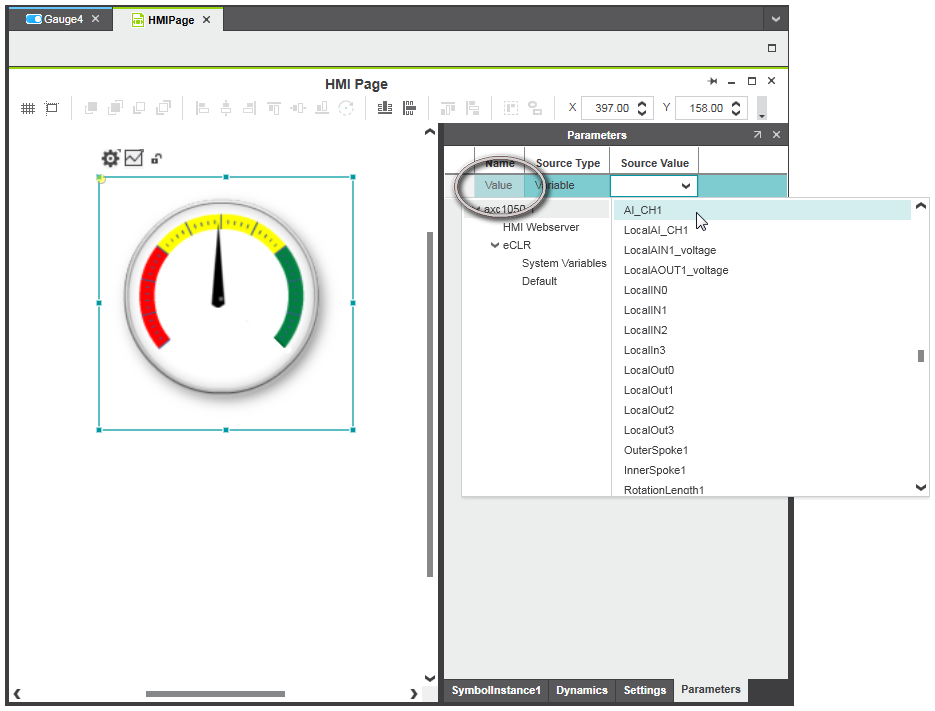This screenshot has width=935, height=711.
Task: Click the X coordinate input field
Action: tap(609, 108)
